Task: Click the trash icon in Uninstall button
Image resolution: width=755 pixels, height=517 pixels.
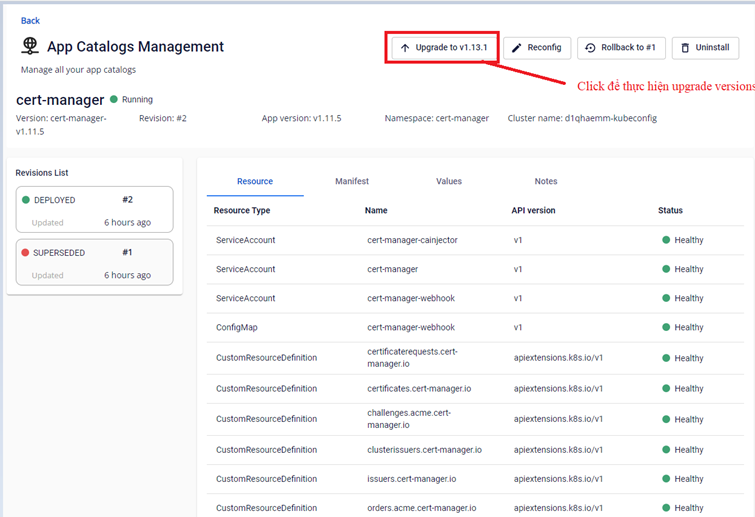Action: coord(685,48)
